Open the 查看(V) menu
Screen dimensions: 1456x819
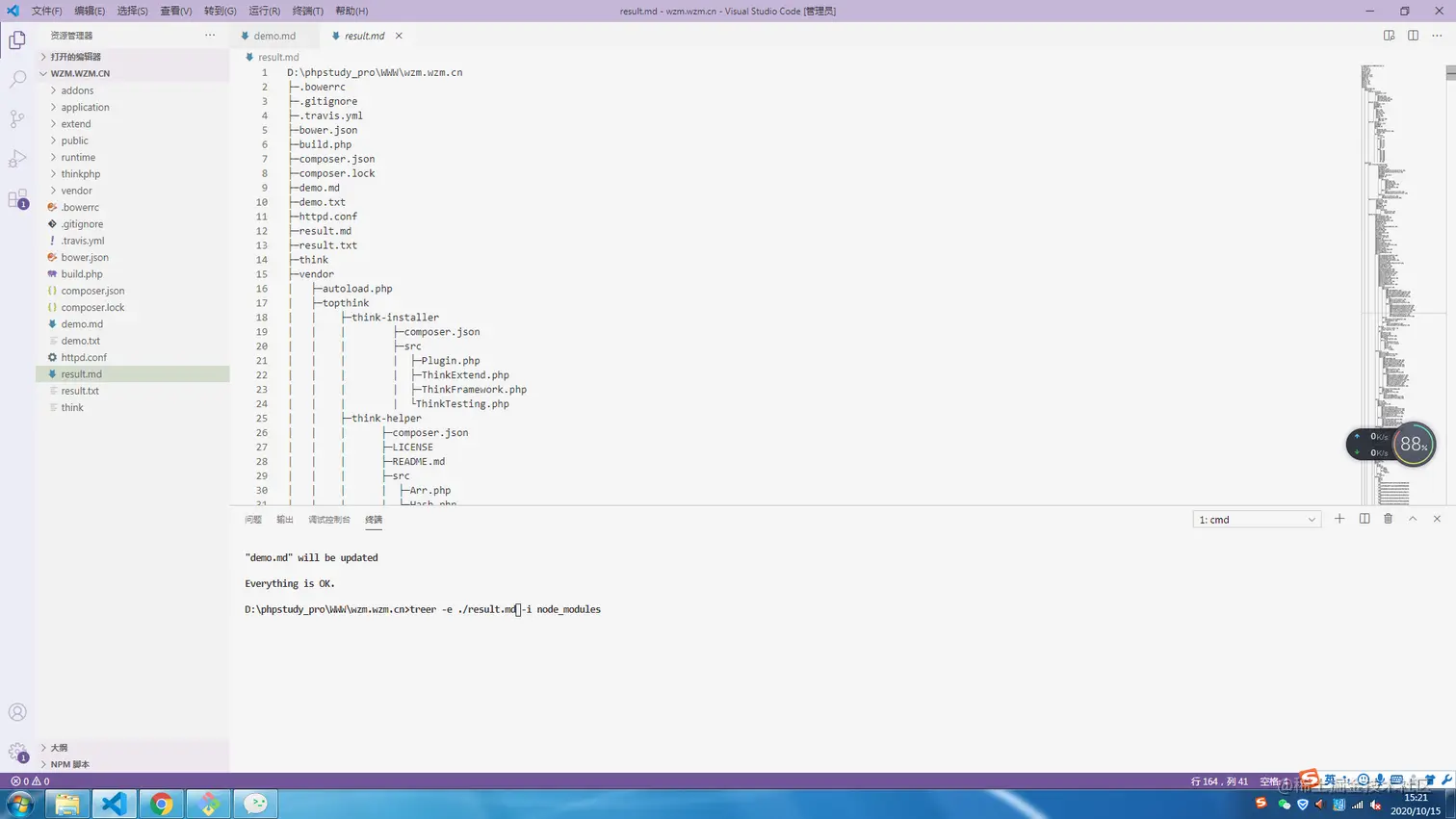click(x=175, y=11)
